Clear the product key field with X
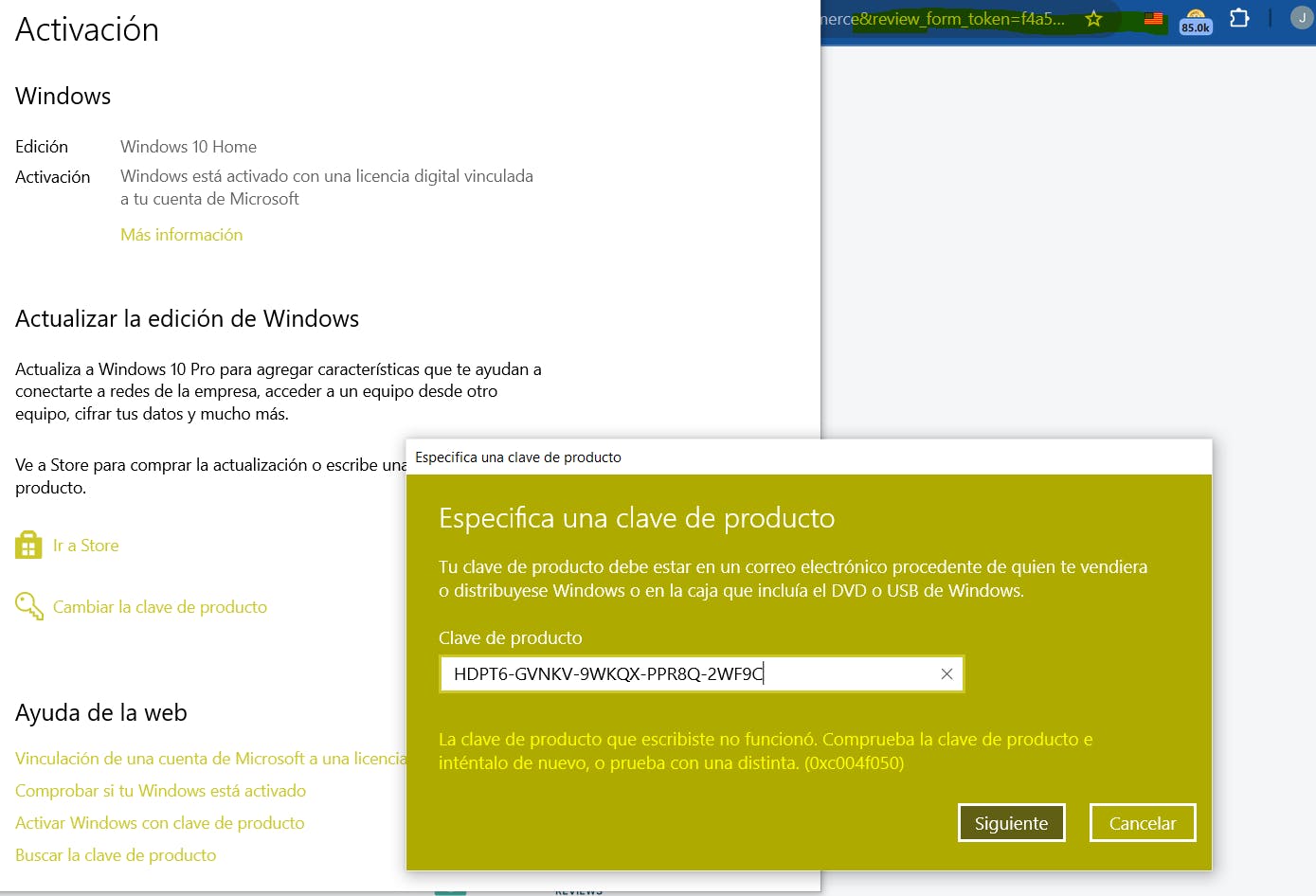1316x896 pixels. click(946, 674)
